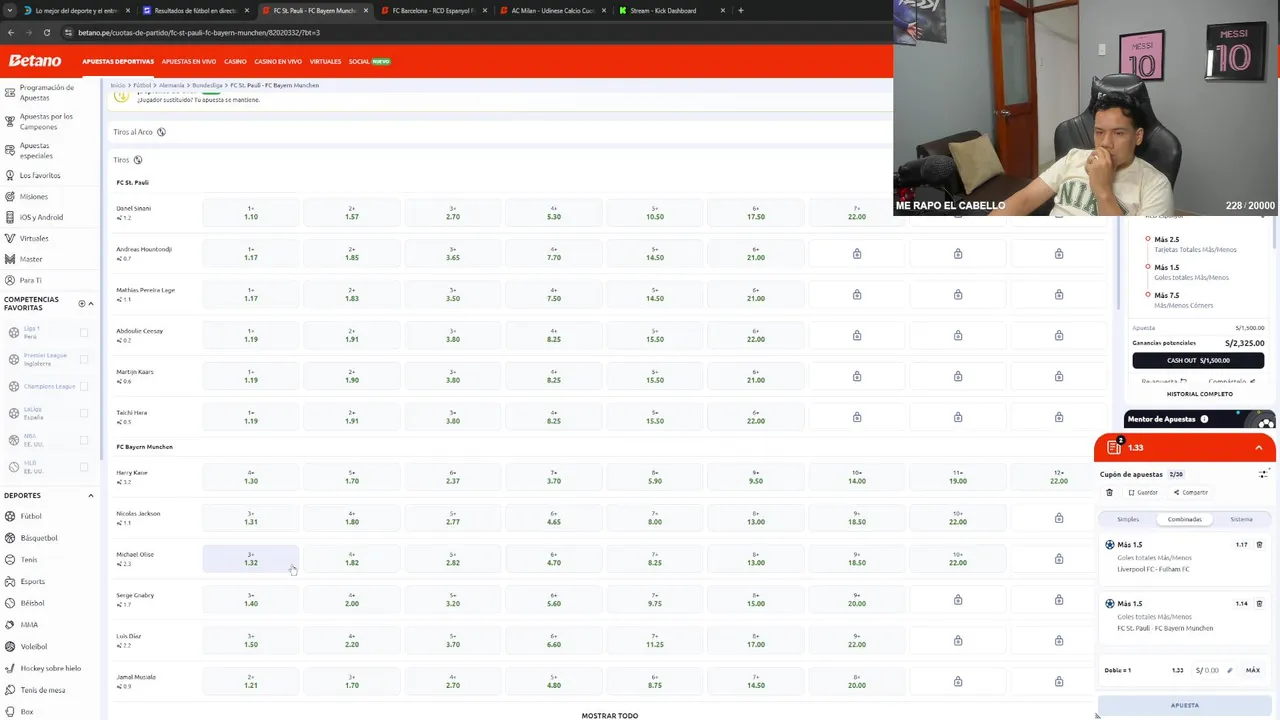Expand full list with Mostrar Todo
1280x720 pixels.
coord(610,715)
